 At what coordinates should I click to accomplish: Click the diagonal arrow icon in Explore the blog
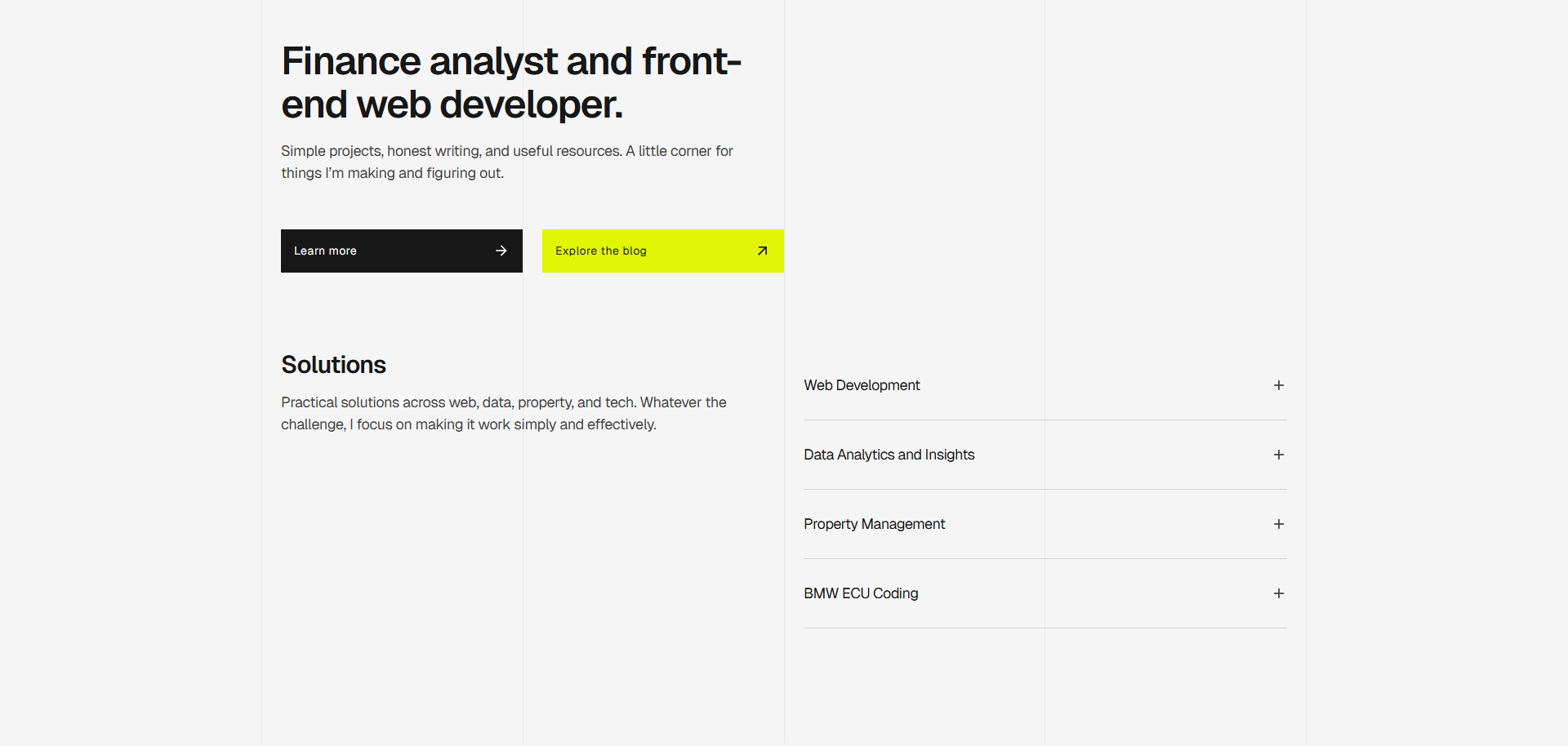pyautogui.click(x=762, y=251)
